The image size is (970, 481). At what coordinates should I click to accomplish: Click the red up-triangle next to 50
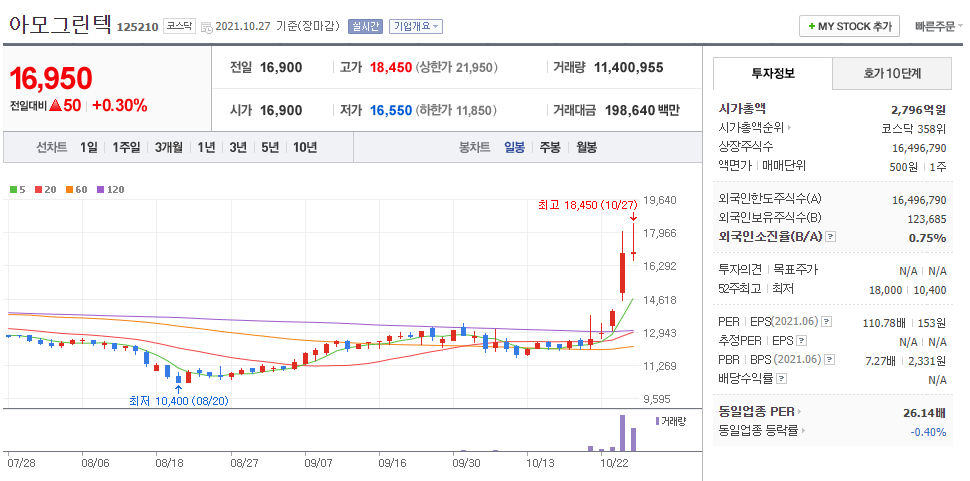tap(55, 106)
